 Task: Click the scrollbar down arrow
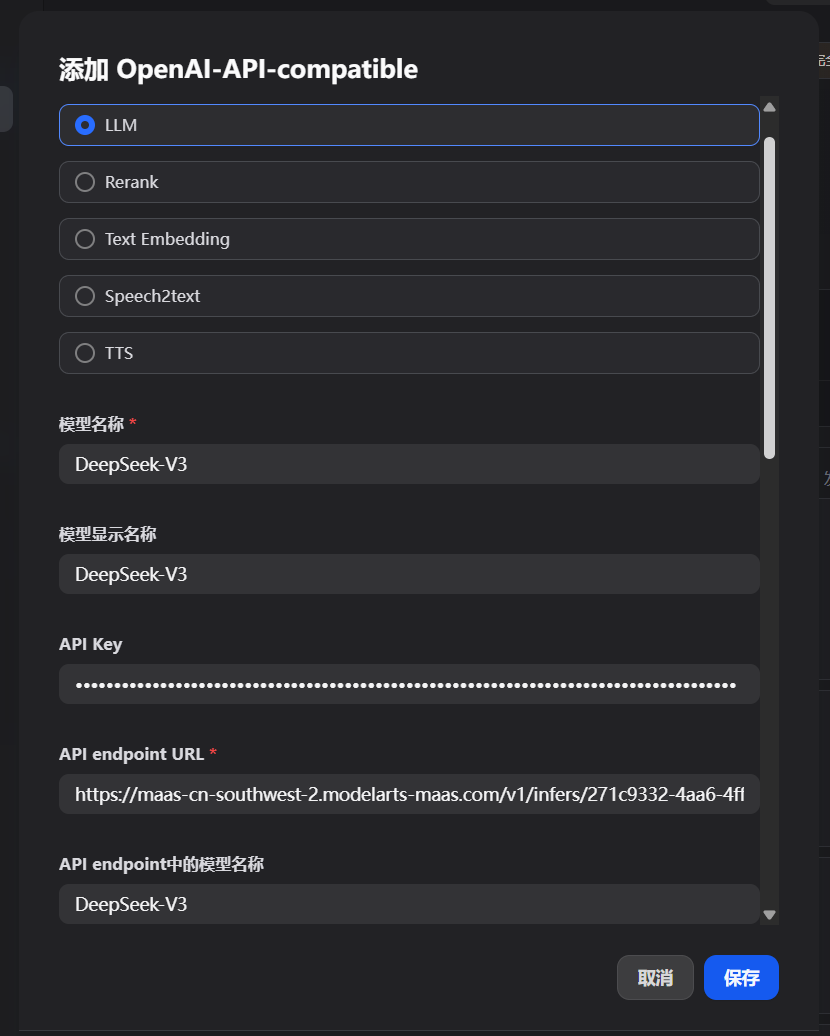(x=769, y=915)
